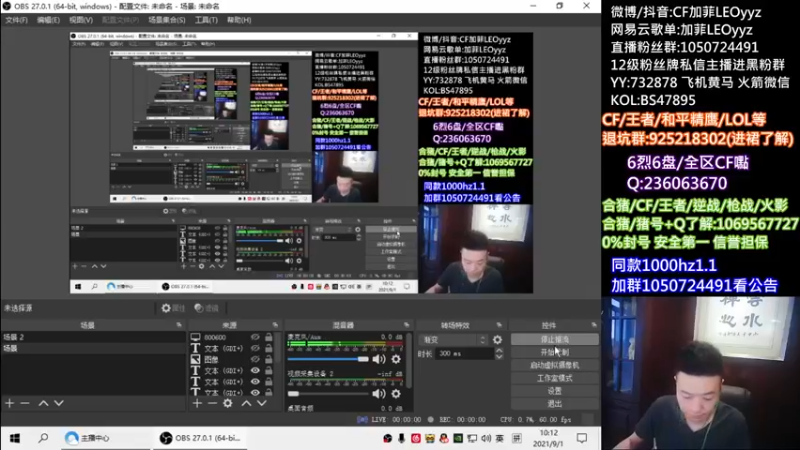Open 设置 from the controls panel

tap(555, 391)
